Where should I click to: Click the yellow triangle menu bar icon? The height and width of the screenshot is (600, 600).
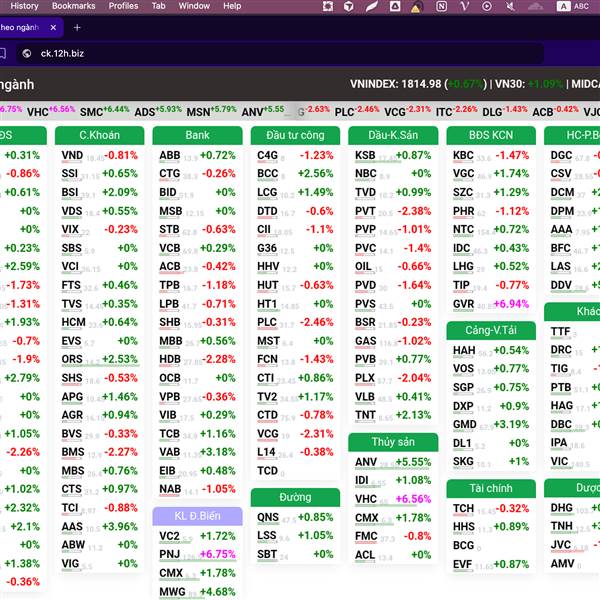[416, 7]
